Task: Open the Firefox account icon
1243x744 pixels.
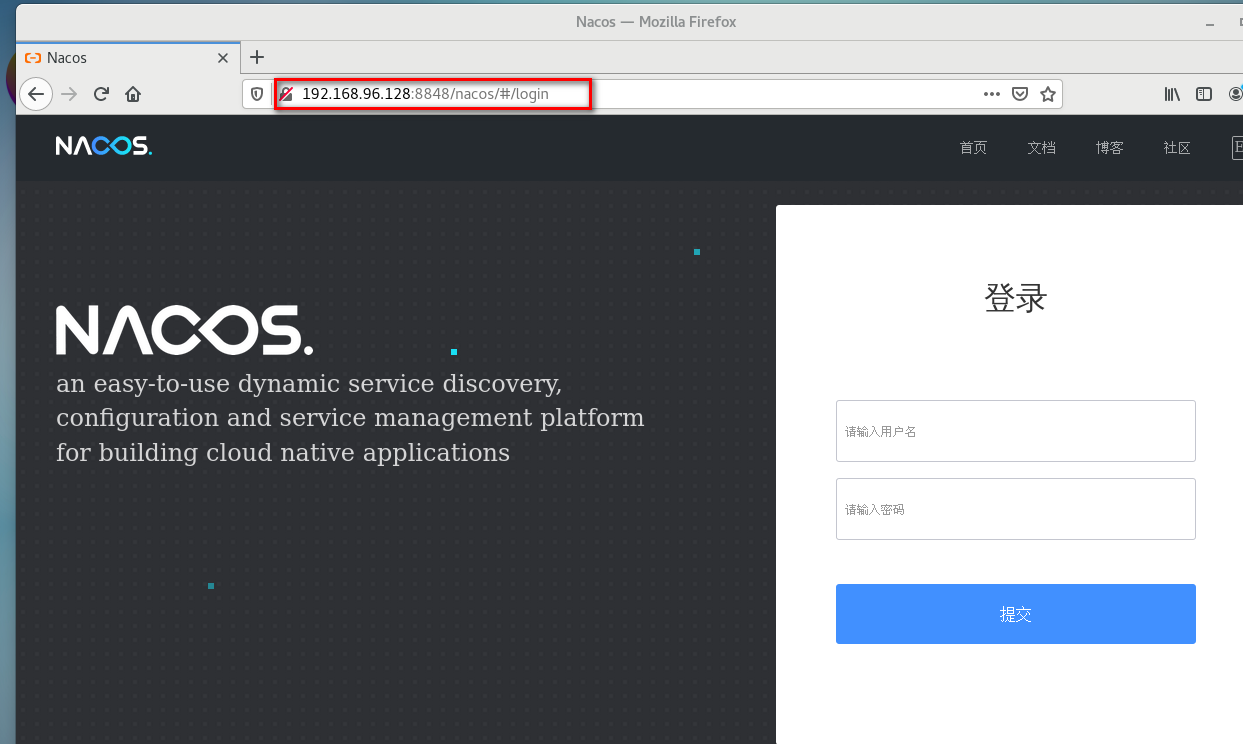Action: click(1236, 94)
